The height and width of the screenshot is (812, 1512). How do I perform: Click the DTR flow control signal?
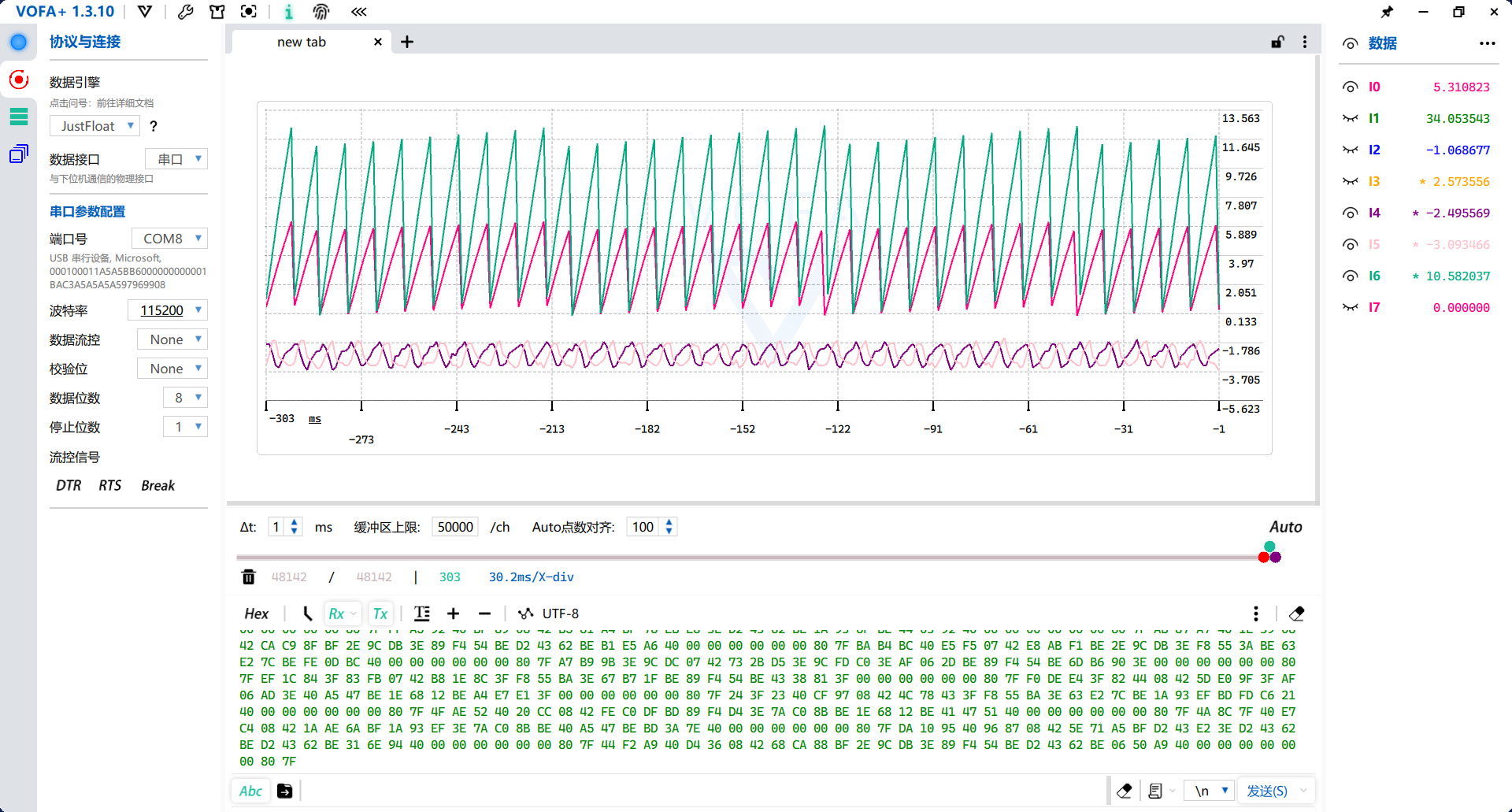pos(69,485)
